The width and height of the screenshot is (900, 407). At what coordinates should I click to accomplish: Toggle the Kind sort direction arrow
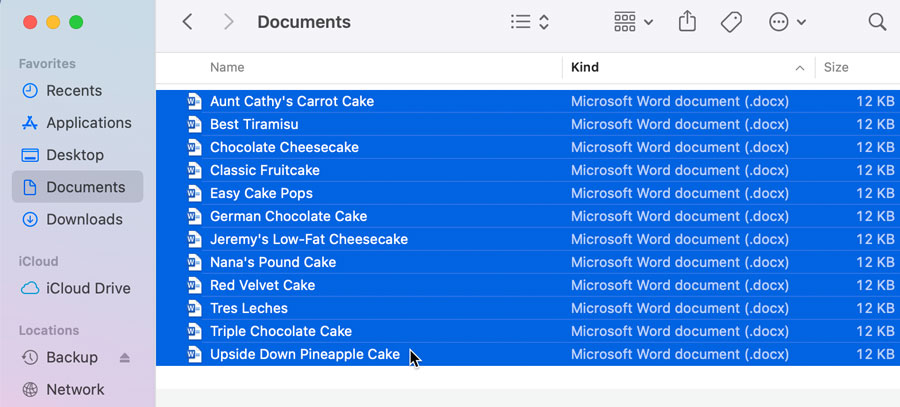pyautogui.click(x=800, y=68)
